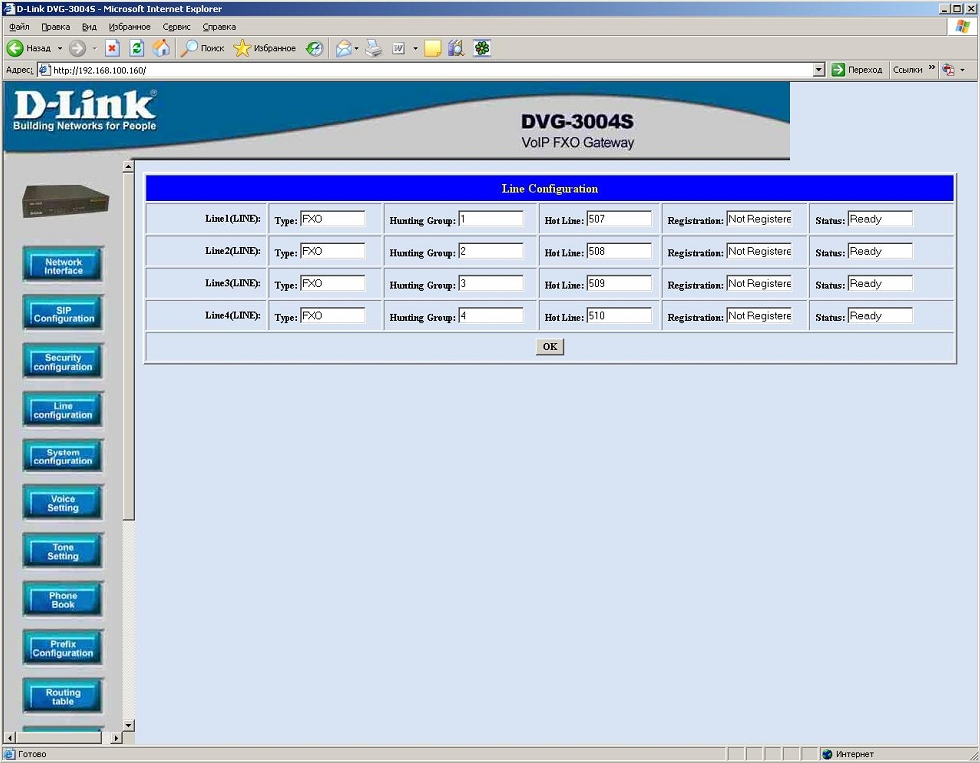Open the Mail envelope icon
Viewport: 980px width, 763px height.
pyautogui.click(x=344, y=48)
